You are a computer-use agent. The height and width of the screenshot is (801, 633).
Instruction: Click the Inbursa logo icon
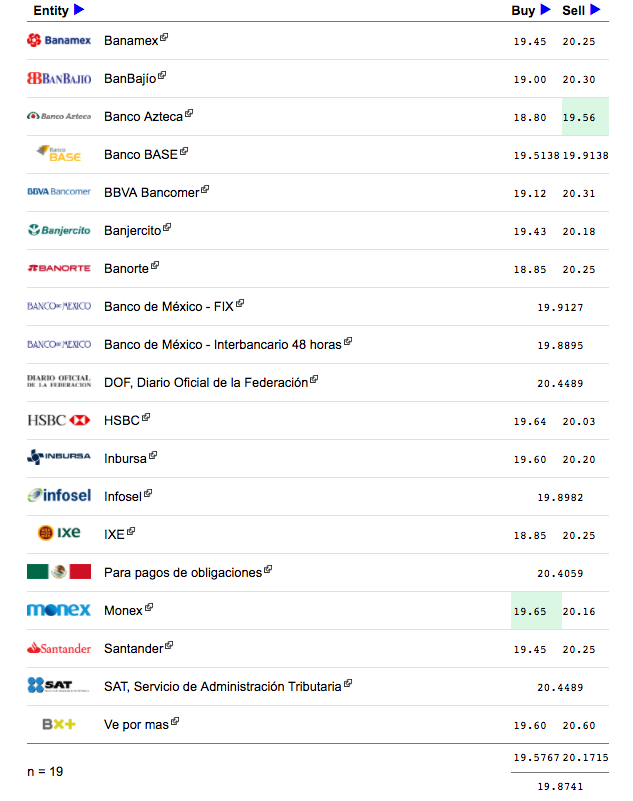[59, 458]
